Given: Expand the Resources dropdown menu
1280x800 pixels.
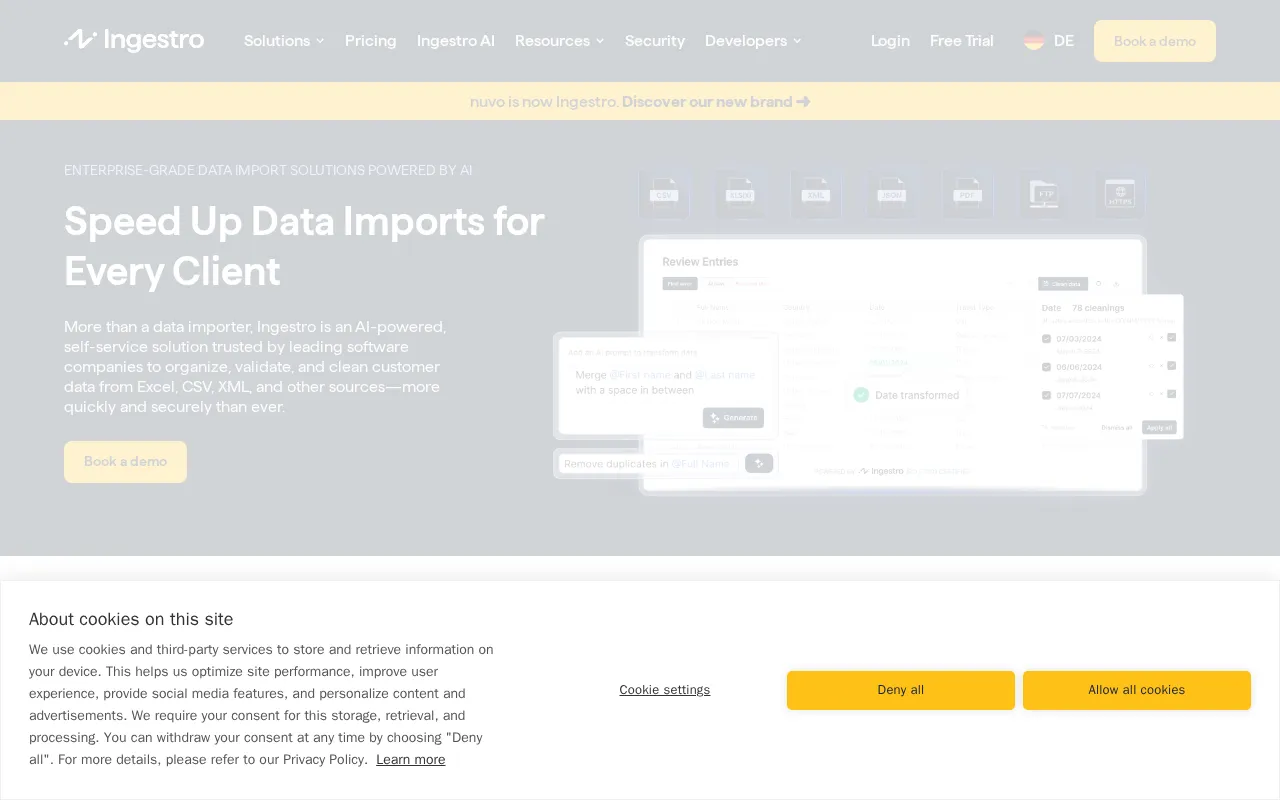Looking at the screenshot, I should pos(560,41).
